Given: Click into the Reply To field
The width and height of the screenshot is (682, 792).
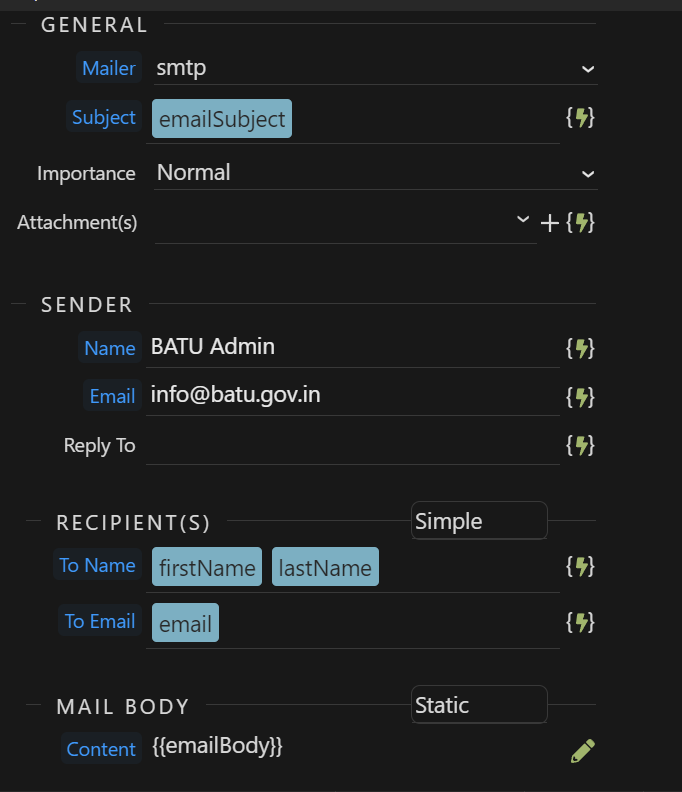Looking at the screenshot, I should (x=350, y=445).
